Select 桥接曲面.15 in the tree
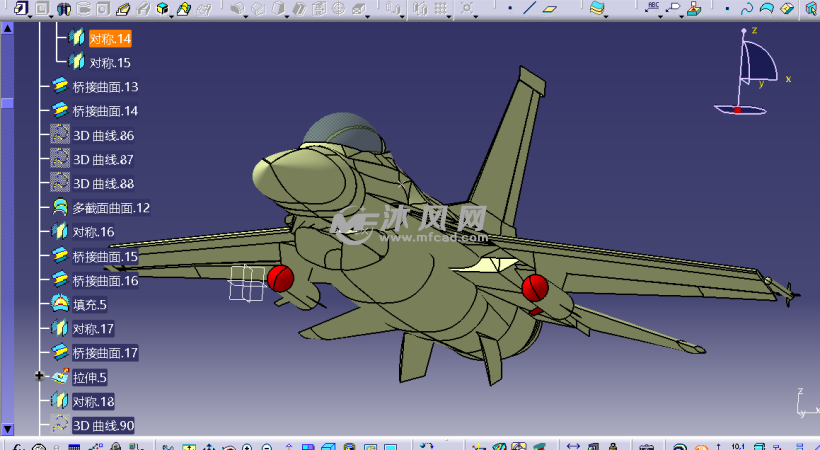Viewport: 820px width, 450px height. (105, 256)
